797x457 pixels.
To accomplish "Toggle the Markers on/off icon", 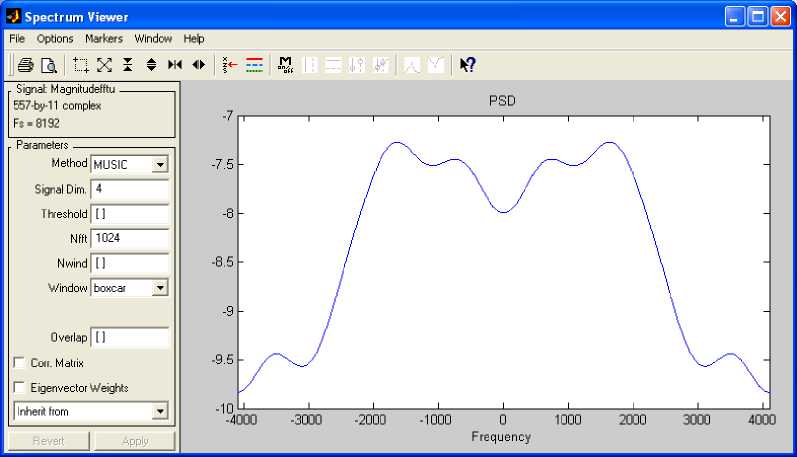I will tap(286, 65).
